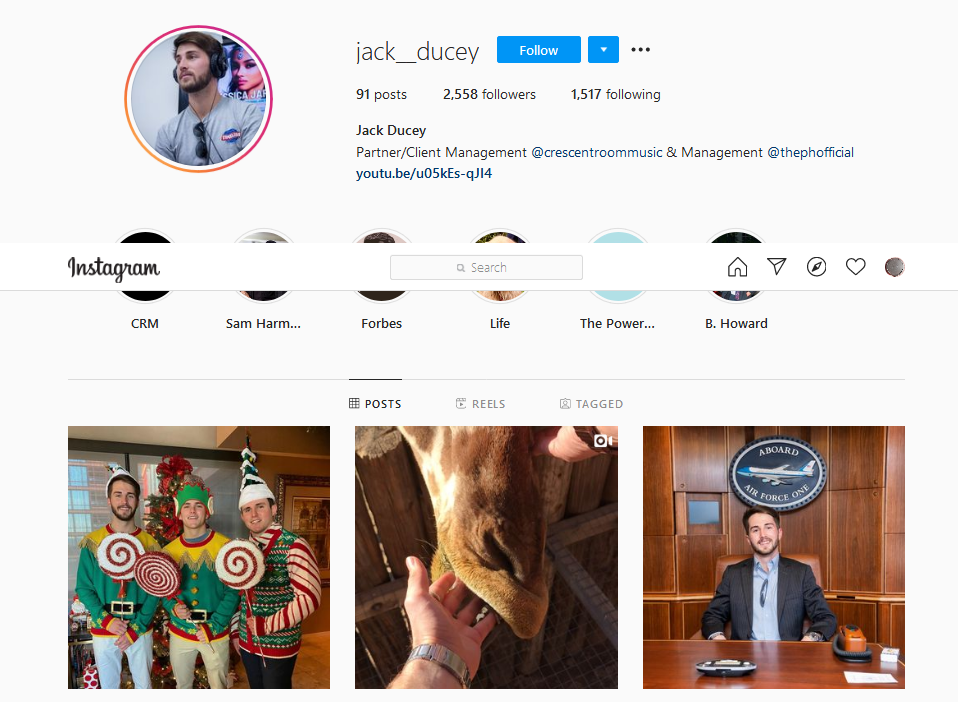Open @thephofficial mention link
The height and width of the screenshot is (702, 958).
click(x=810, y=152)
